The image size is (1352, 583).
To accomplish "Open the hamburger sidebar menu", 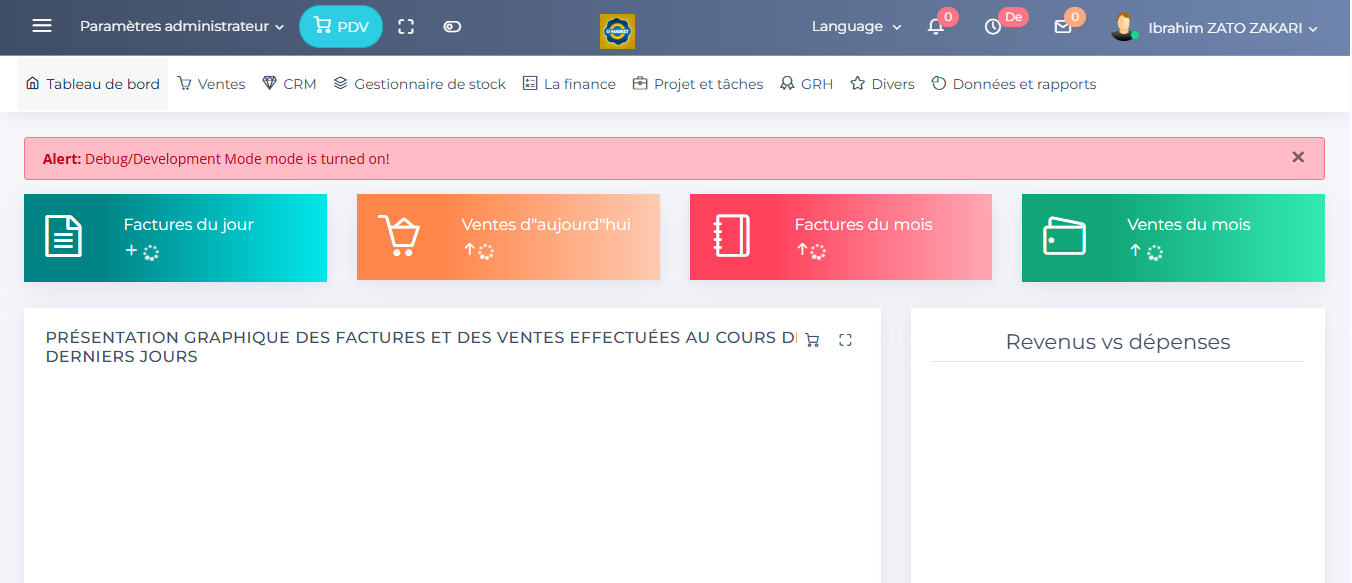I will coord(42,26).
